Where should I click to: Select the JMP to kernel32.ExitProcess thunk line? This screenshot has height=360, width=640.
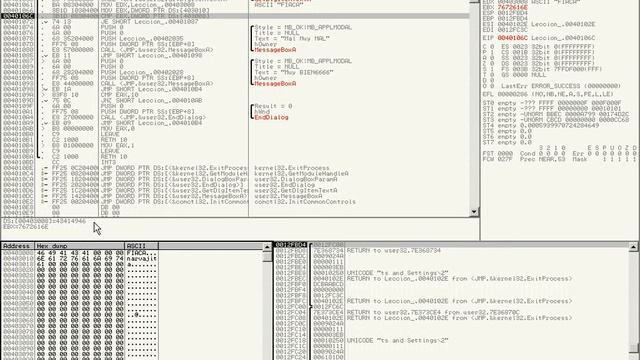click(173, 168)
